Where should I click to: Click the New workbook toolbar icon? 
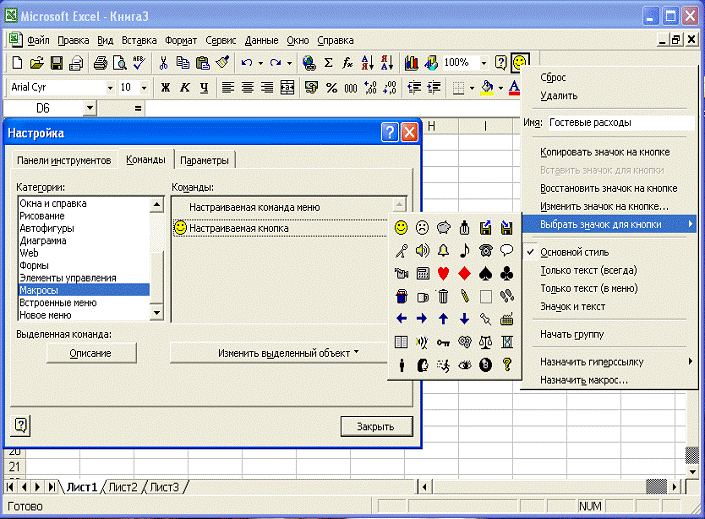17,63
